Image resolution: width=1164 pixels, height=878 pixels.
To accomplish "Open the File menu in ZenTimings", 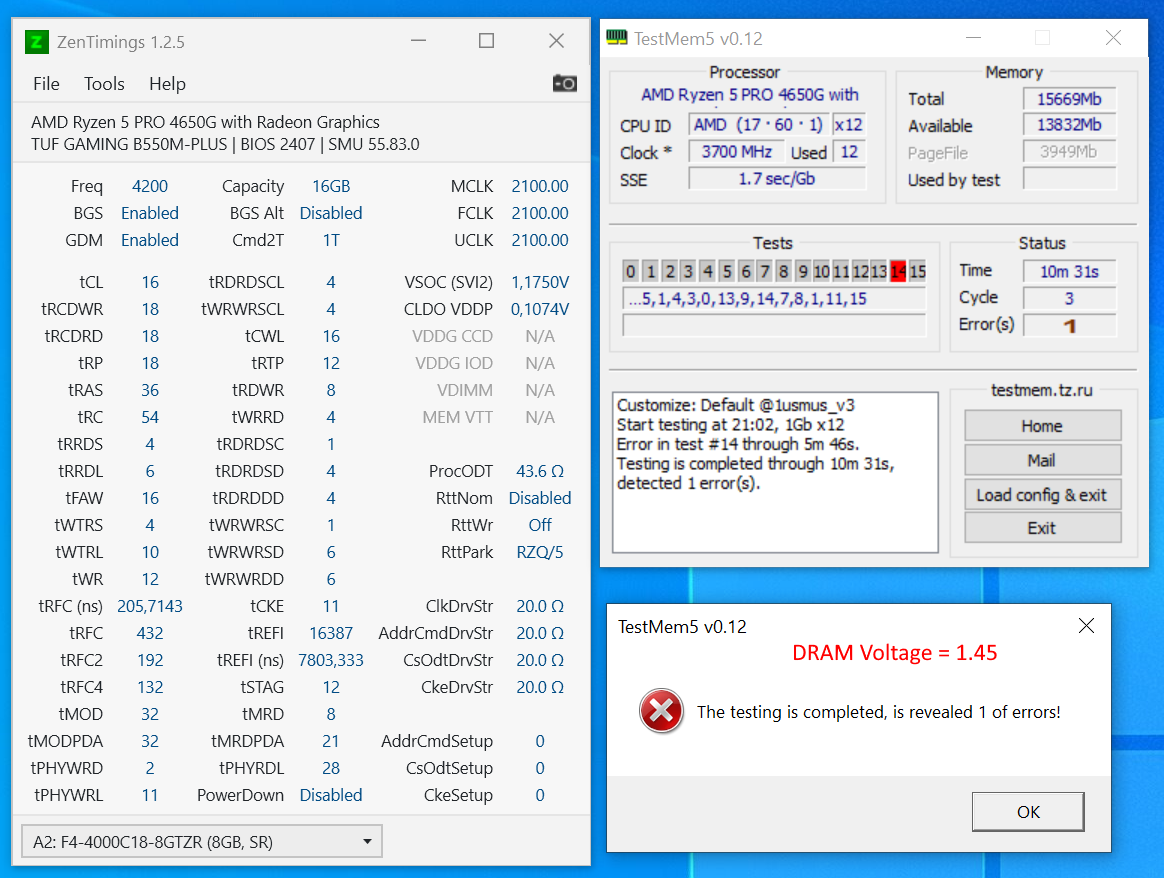I will 46,84.
